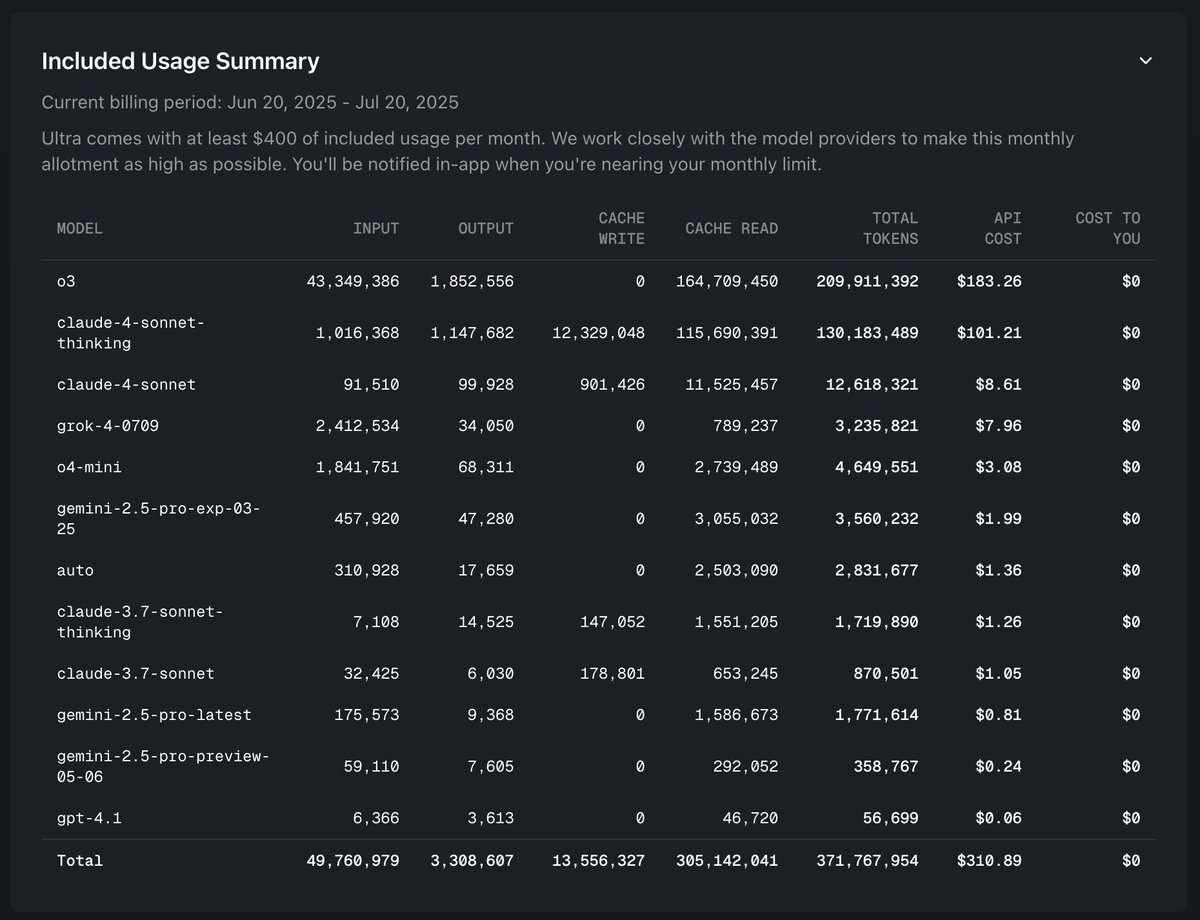
Task: Click the MODEL column header
Action: tap(80, 228)
